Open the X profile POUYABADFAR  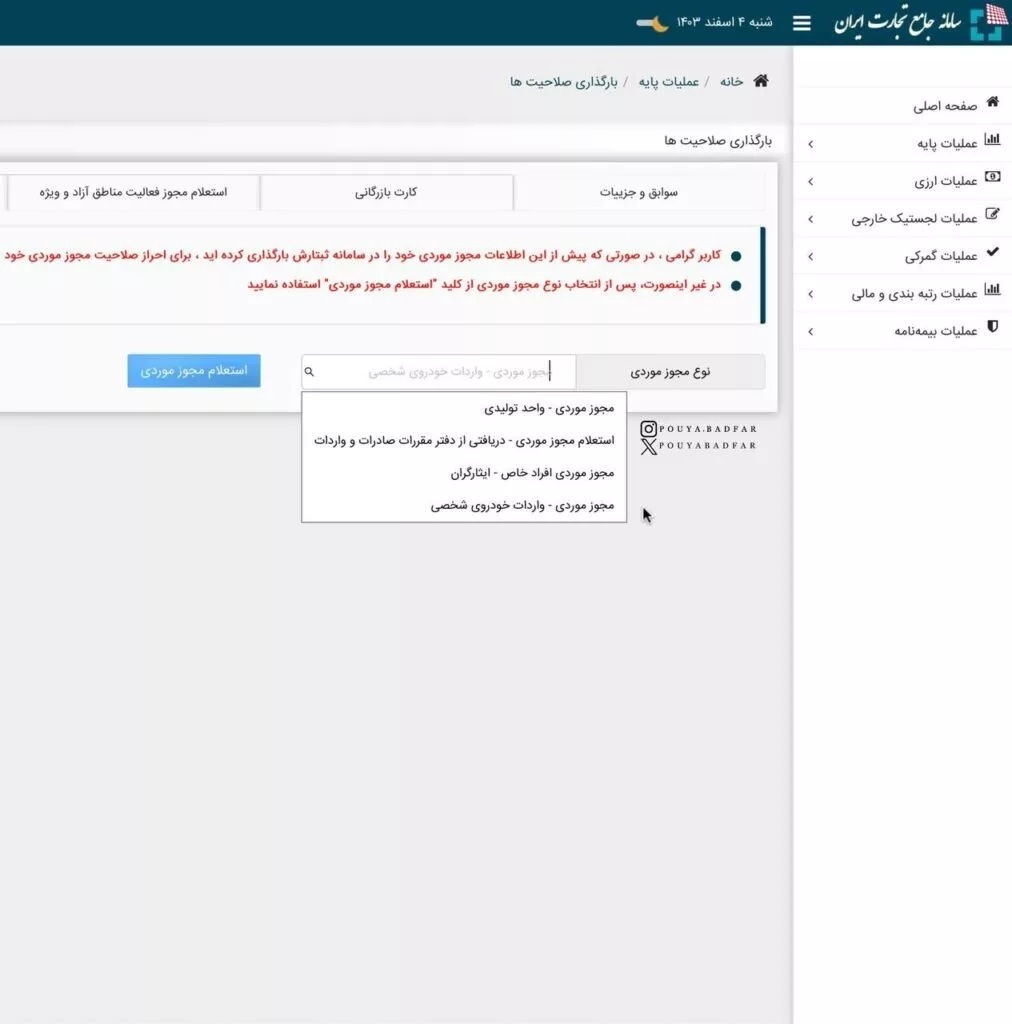700,447
